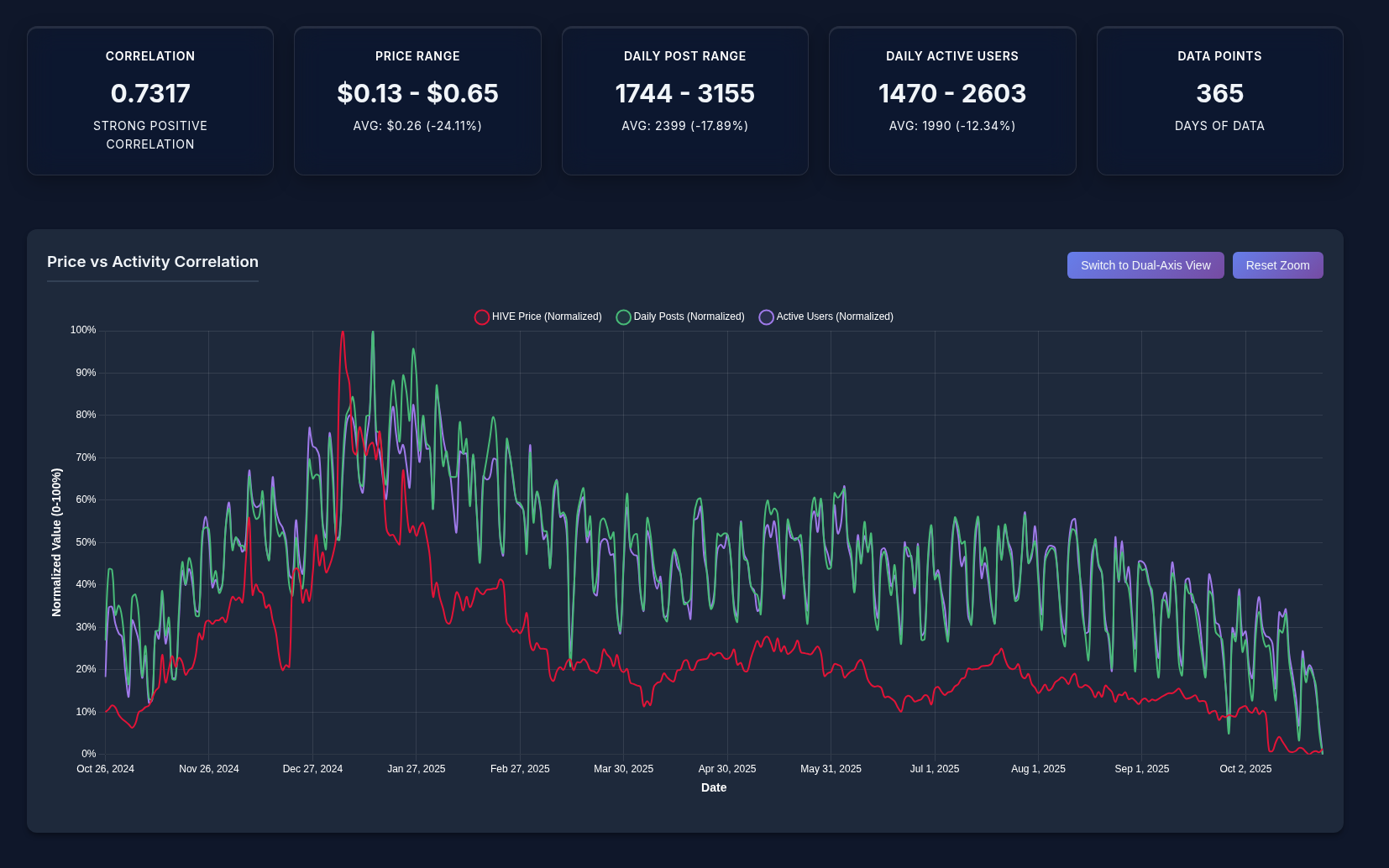Click the Data Points 365 card
This screenshot has width=1389, height=868.
pyautogui.click(x=1219, y=101)
